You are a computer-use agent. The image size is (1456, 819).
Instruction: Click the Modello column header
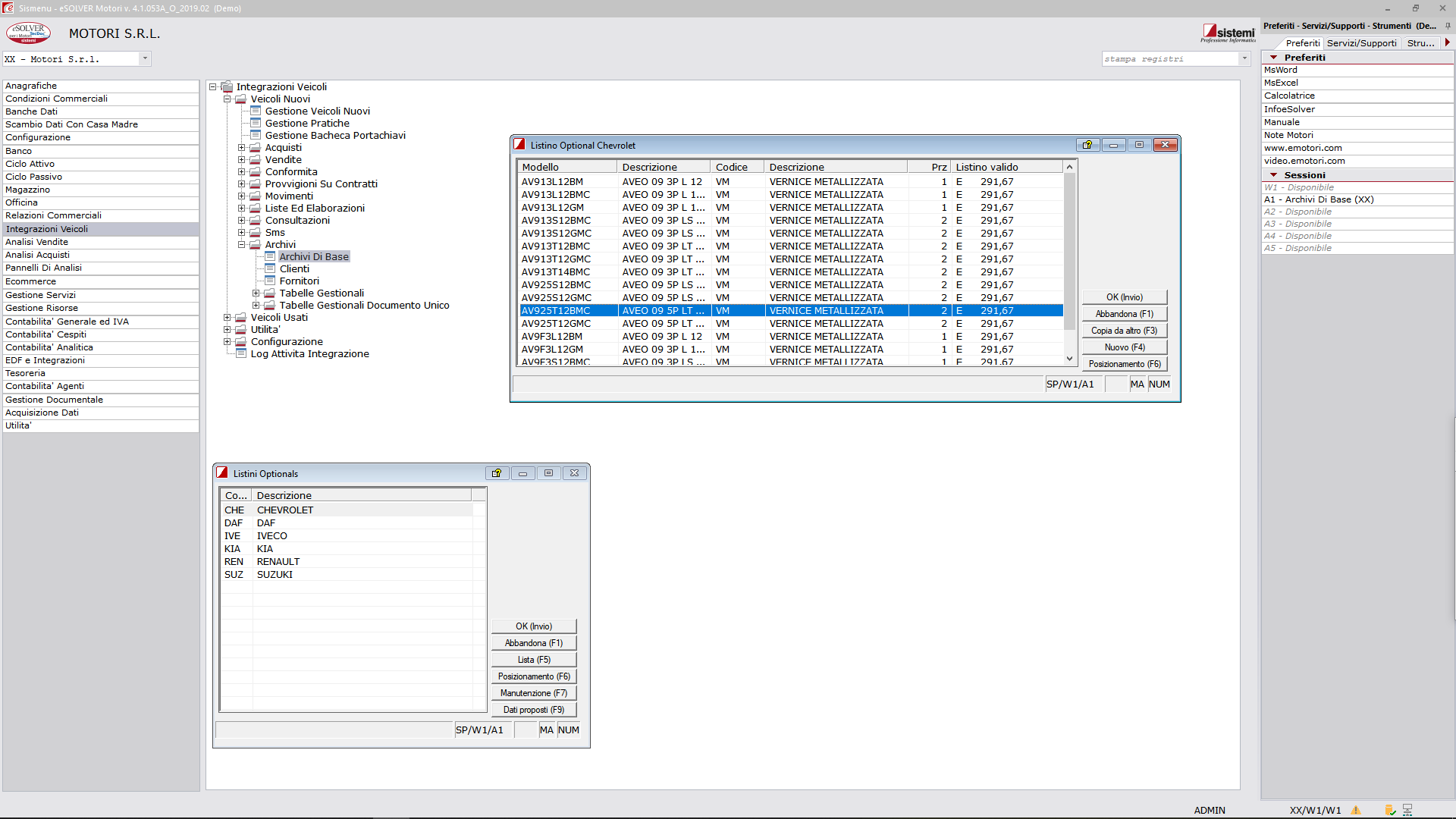coord(566,167)
